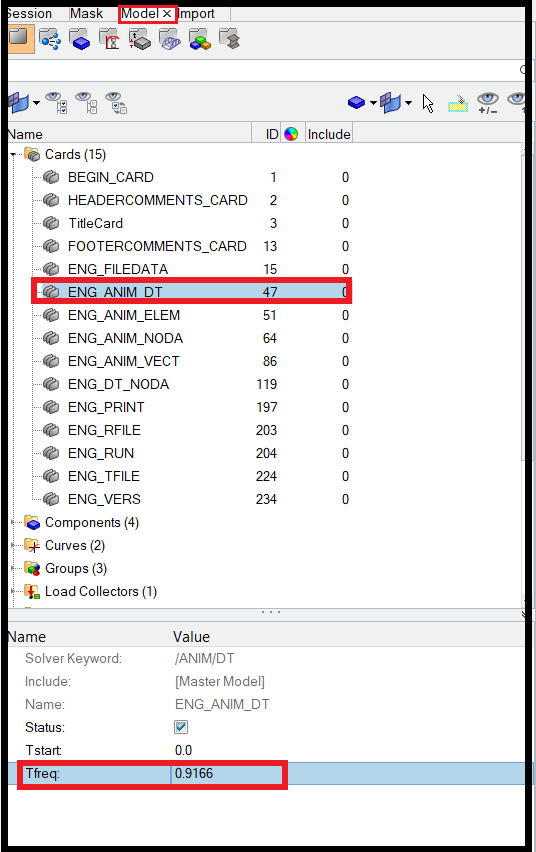
Task: Select the Assembly hierarchy view icon
Action: coord(50,40)
